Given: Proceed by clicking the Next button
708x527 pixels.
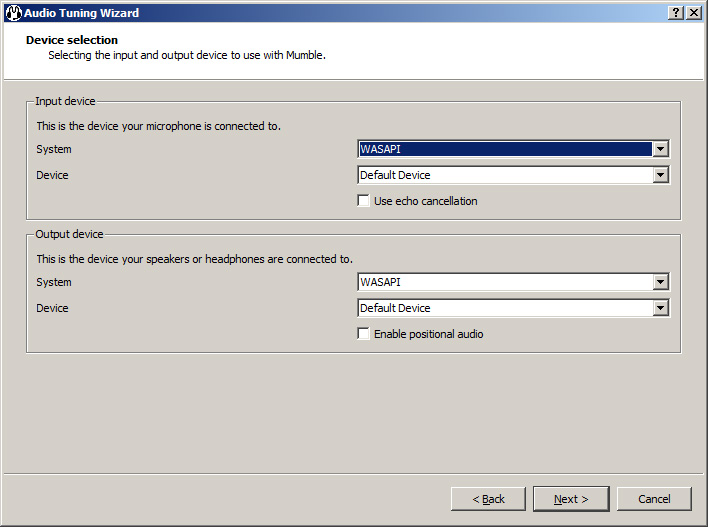Looking at the screenshot, I should click(571, 499).
